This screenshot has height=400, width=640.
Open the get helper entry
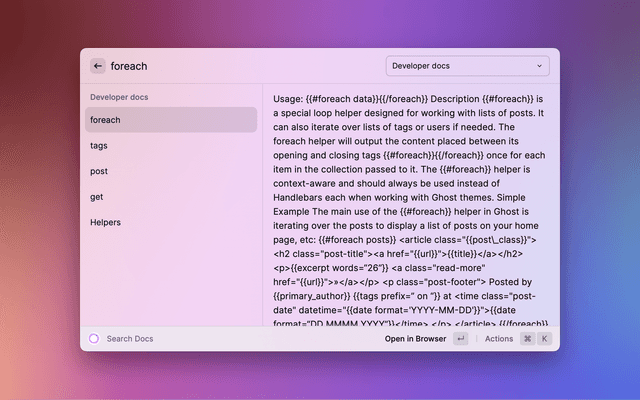pyautogui.click(x=168, y=197)
